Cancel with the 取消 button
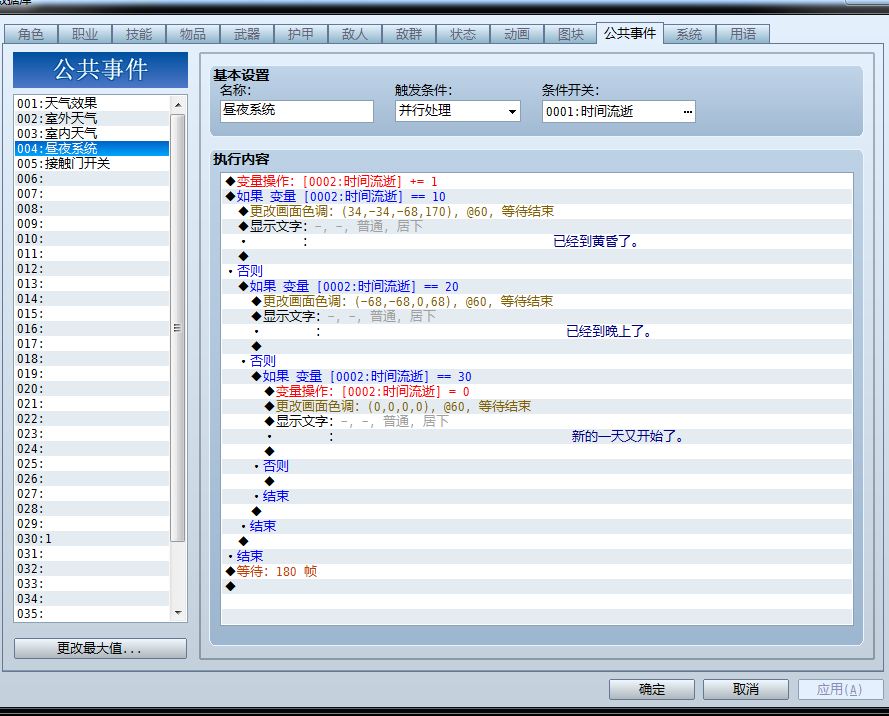The width and height of the screenshot is (889, 716). [x=746, y=689]
